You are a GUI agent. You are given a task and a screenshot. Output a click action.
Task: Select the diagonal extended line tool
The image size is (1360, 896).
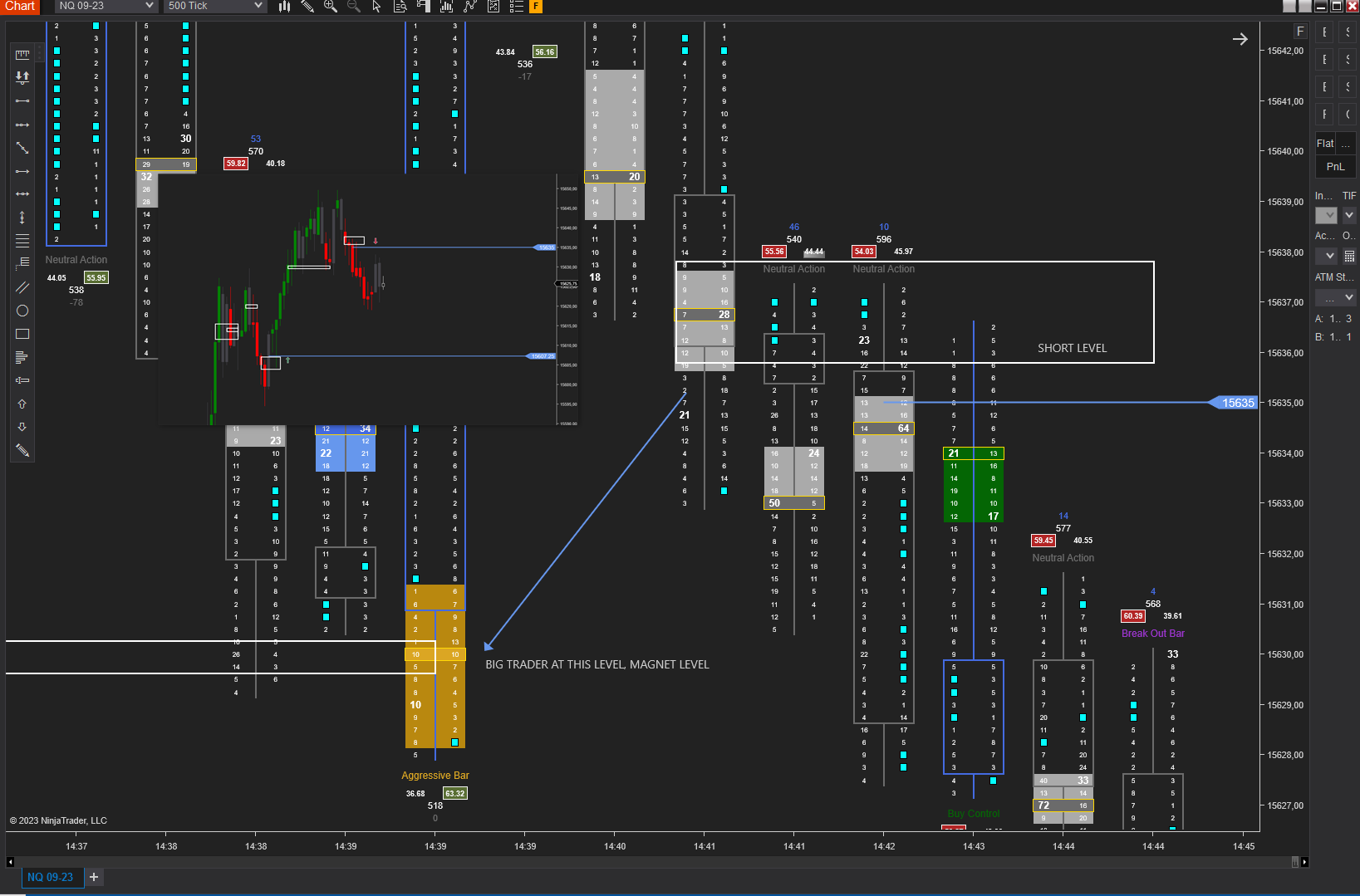pyautogui.click(x=22, y=148)
